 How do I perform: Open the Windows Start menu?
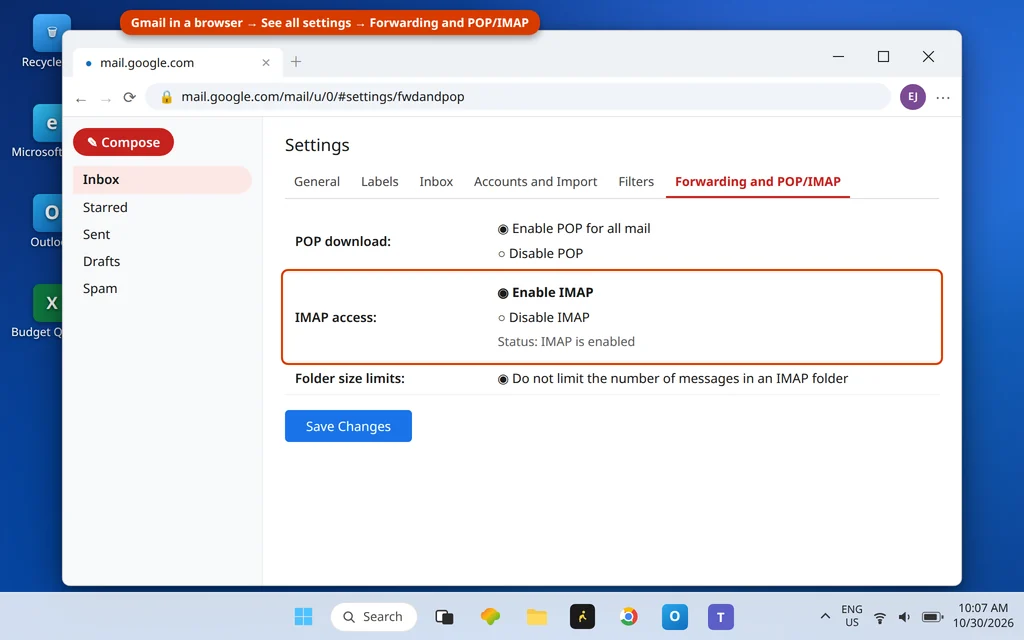(304, 616)
